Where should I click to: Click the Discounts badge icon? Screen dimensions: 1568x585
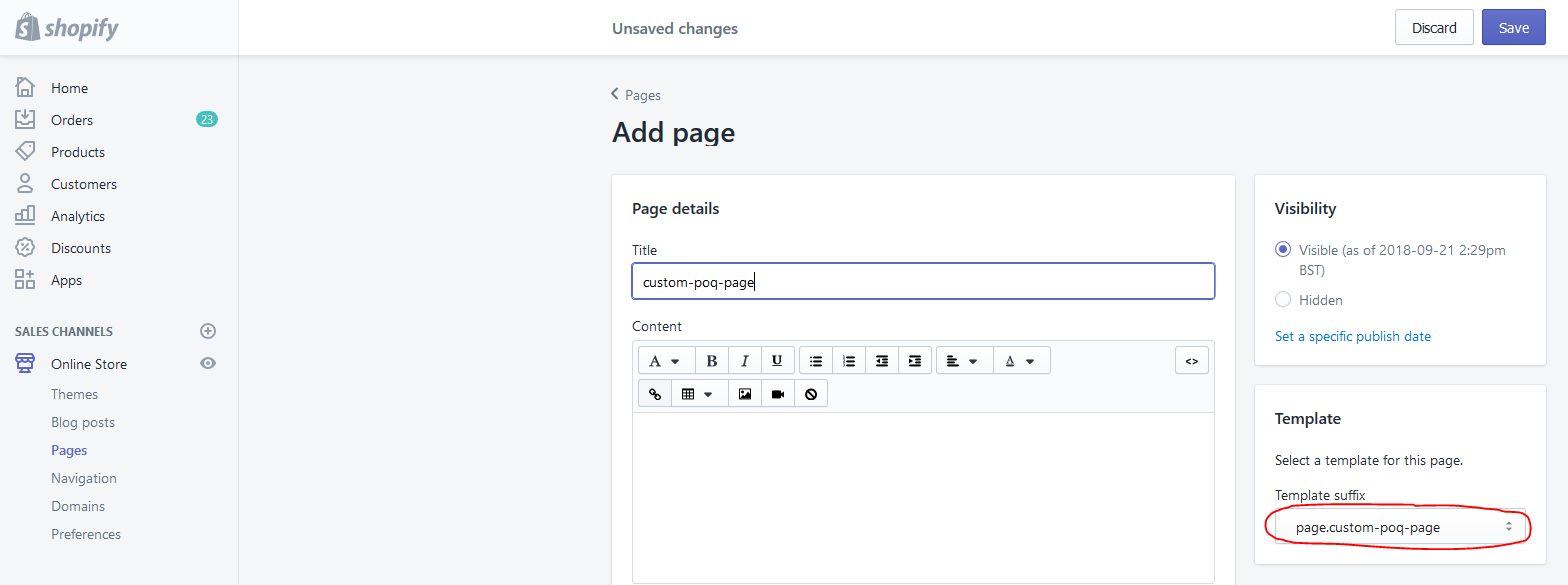pos(25,248)
